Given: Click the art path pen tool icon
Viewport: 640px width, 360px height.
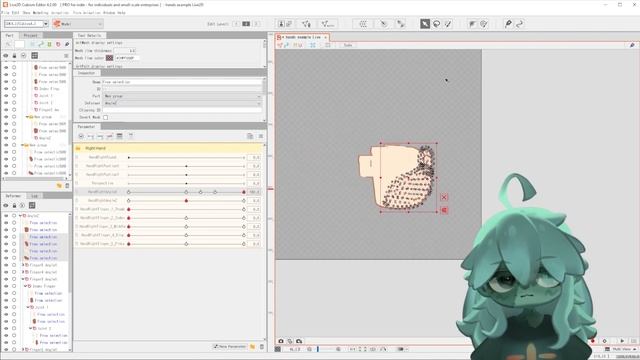Looking at the screenshot, I should [x=508, y=24].
